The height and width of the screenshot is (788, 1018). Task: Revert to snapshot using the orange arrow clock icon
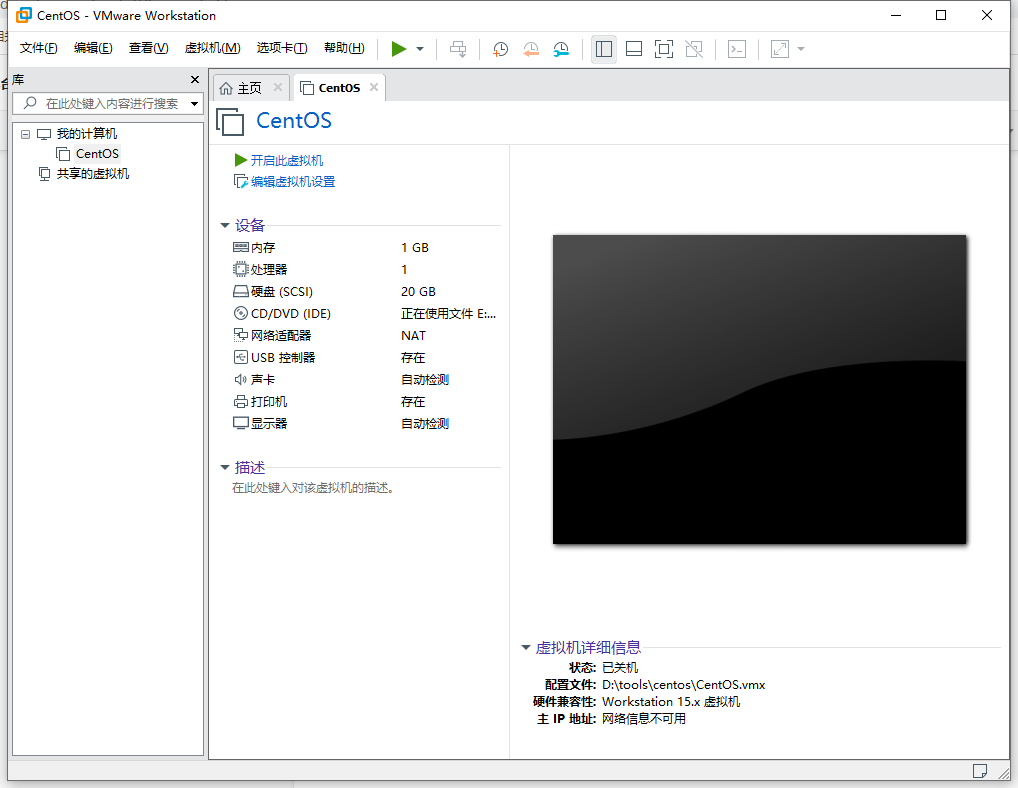(530, 49)
